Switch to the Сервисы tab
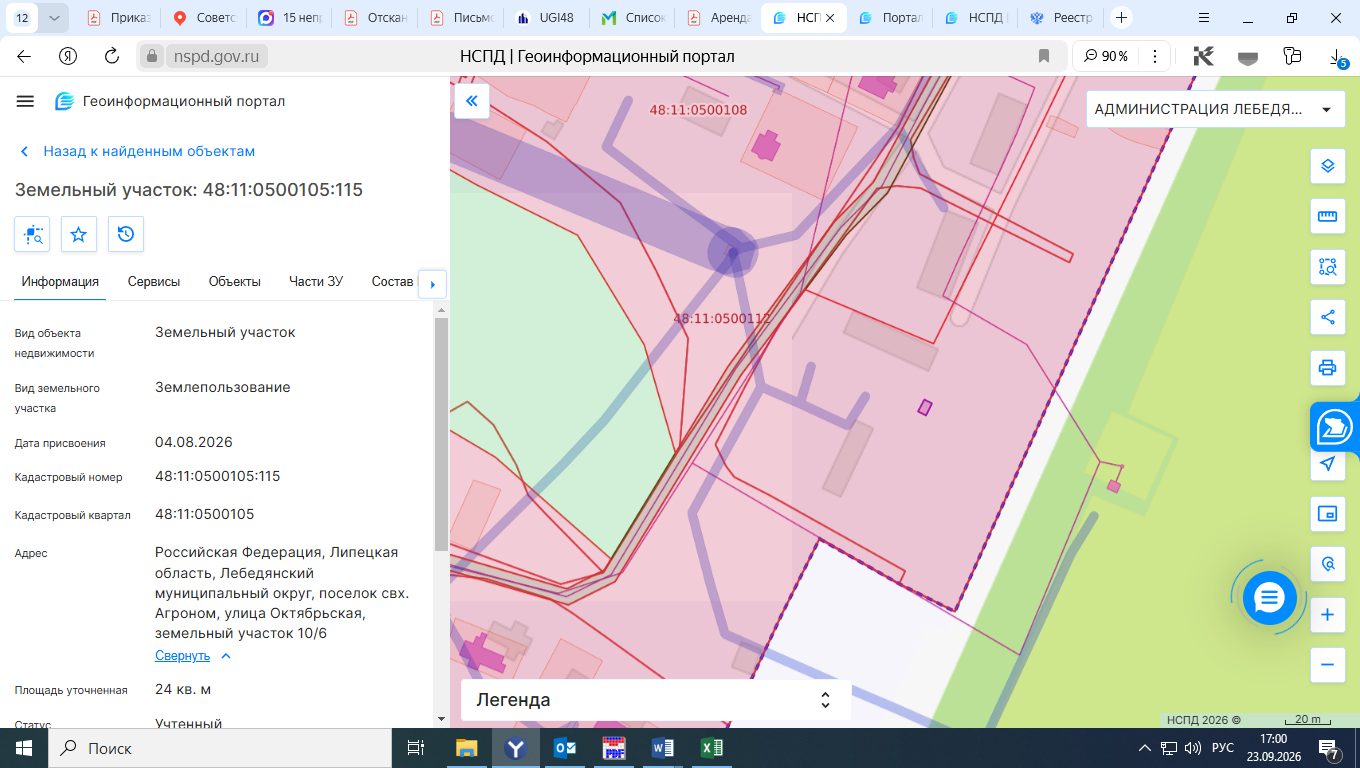This screenshot has width=1360, height=768. tap(154, 282)
